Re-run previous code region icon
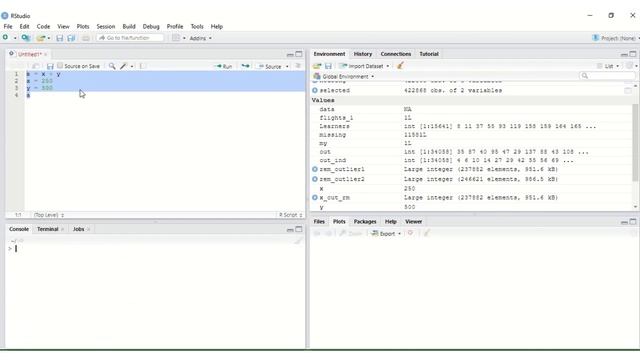This screenshot has width=640, height=360. pos(245,66)
